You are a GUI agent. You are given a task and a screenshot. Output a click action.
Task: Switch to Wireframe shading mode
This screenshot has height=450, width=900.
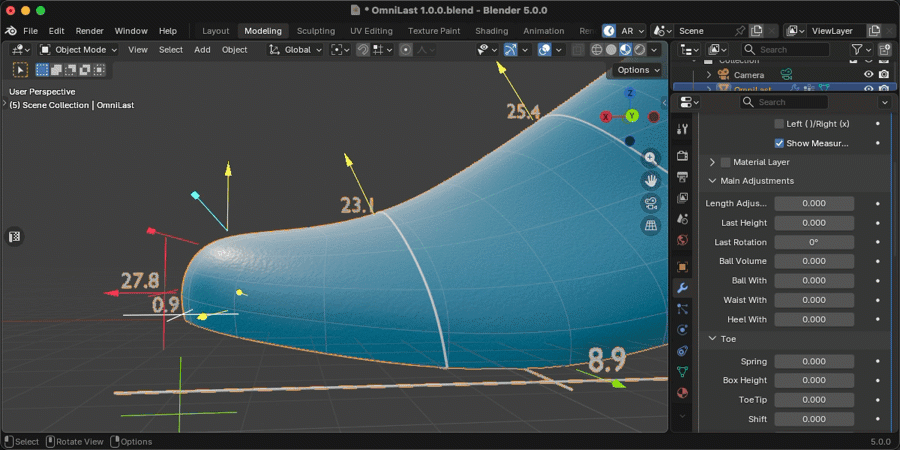(597, 50)
